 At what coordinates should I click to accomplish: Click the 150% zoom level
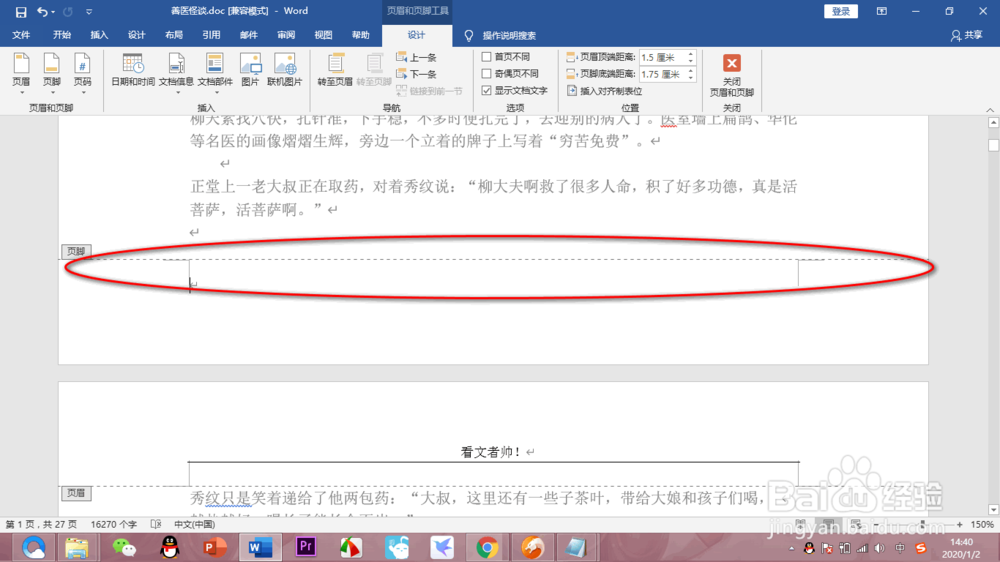tap(982, 524)
